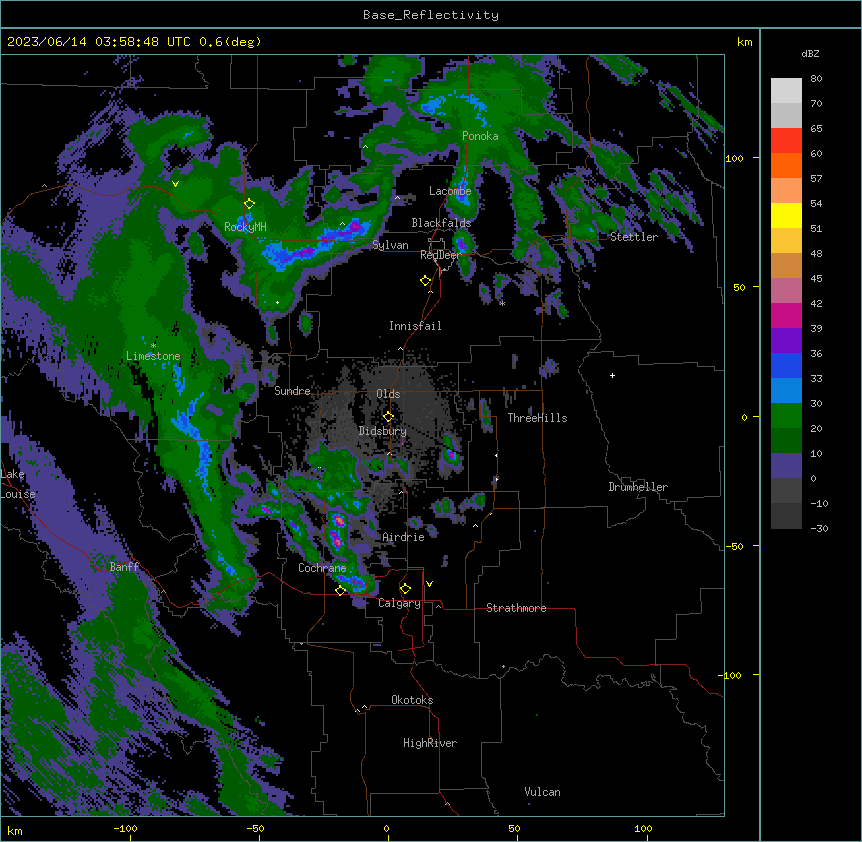
Task: Click the 100 tick on the right axis
Action: pos(734,158)
